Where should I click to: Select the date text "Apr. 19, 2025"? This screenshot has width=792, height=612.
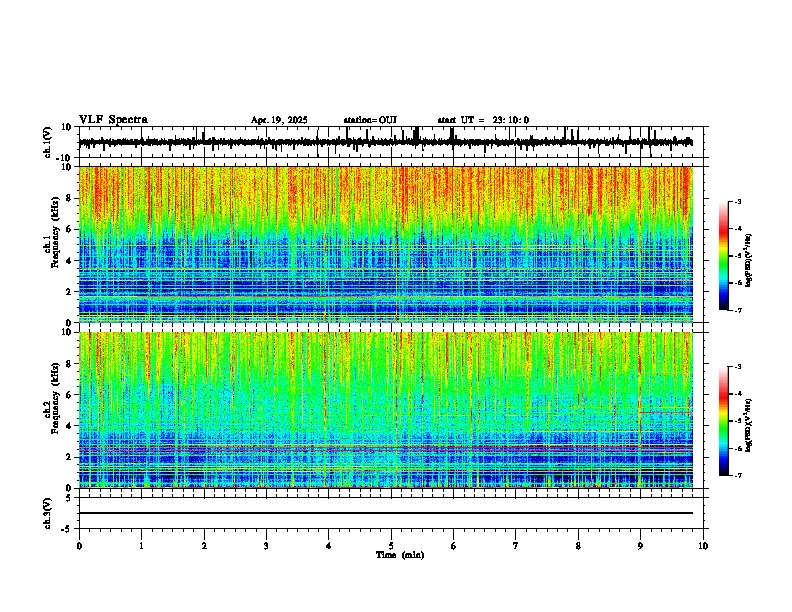[279, 120]
